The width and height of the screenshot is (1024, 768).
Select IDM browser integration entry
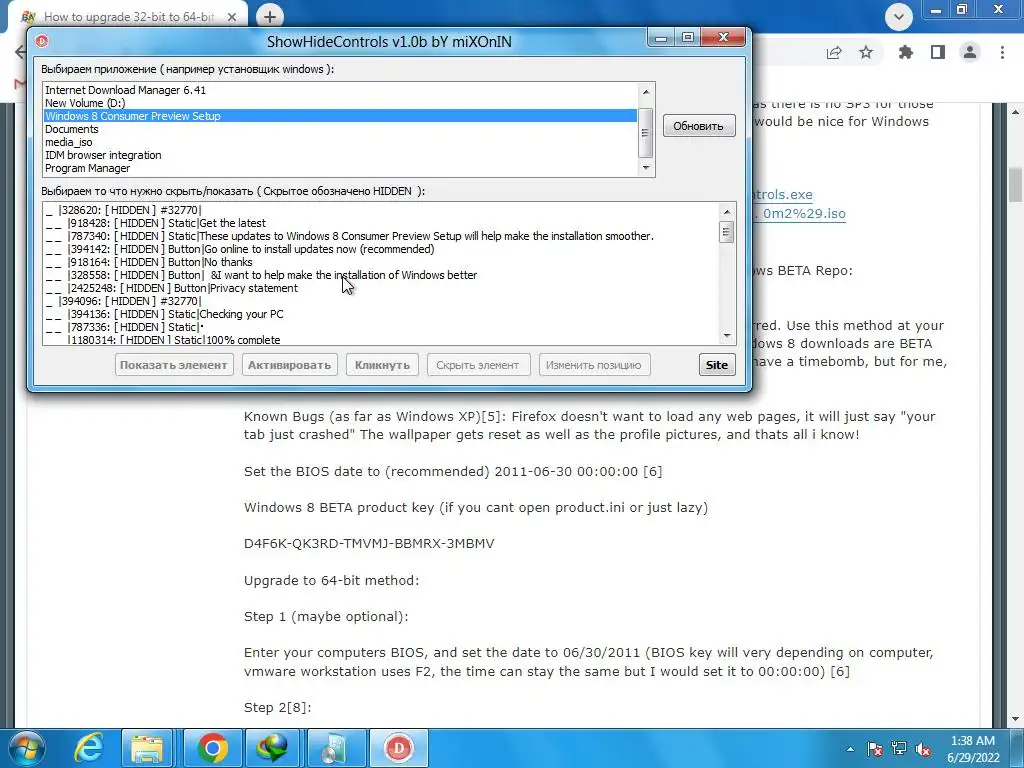(340, 155)
